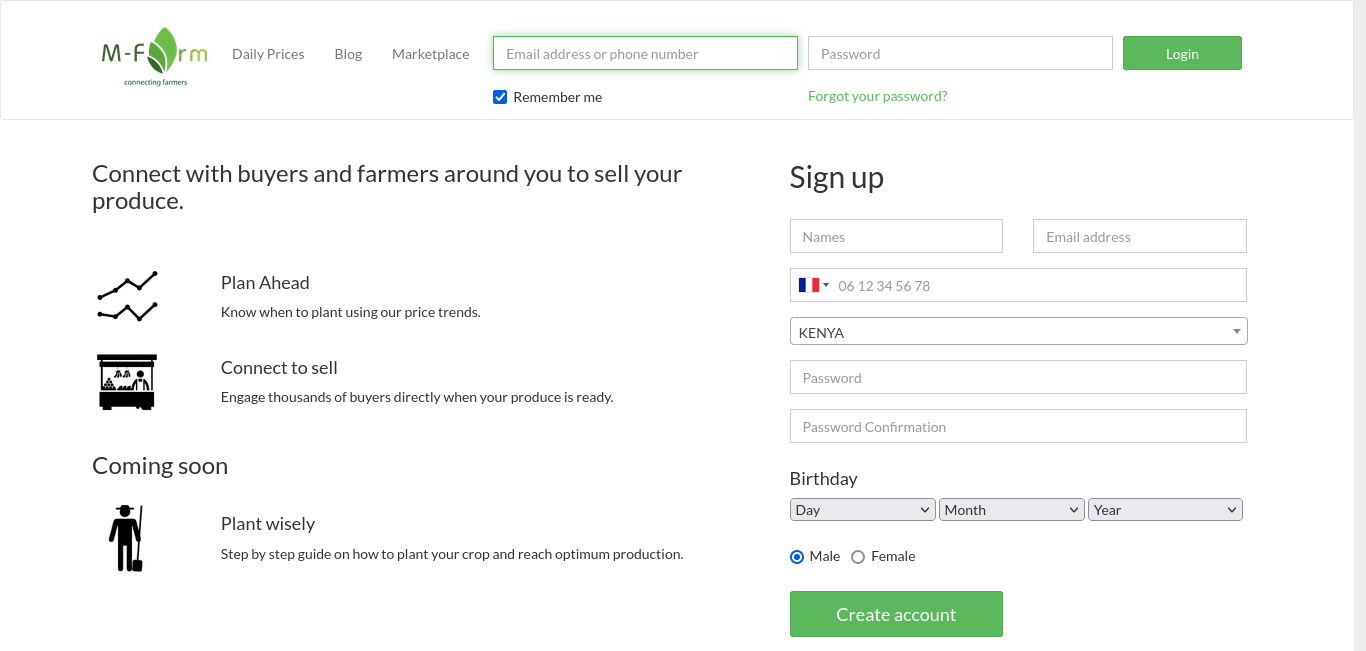This screenshot has width=1366, height=651.
Task: Open the birthday Day dropdown
Action: [862, 510]
